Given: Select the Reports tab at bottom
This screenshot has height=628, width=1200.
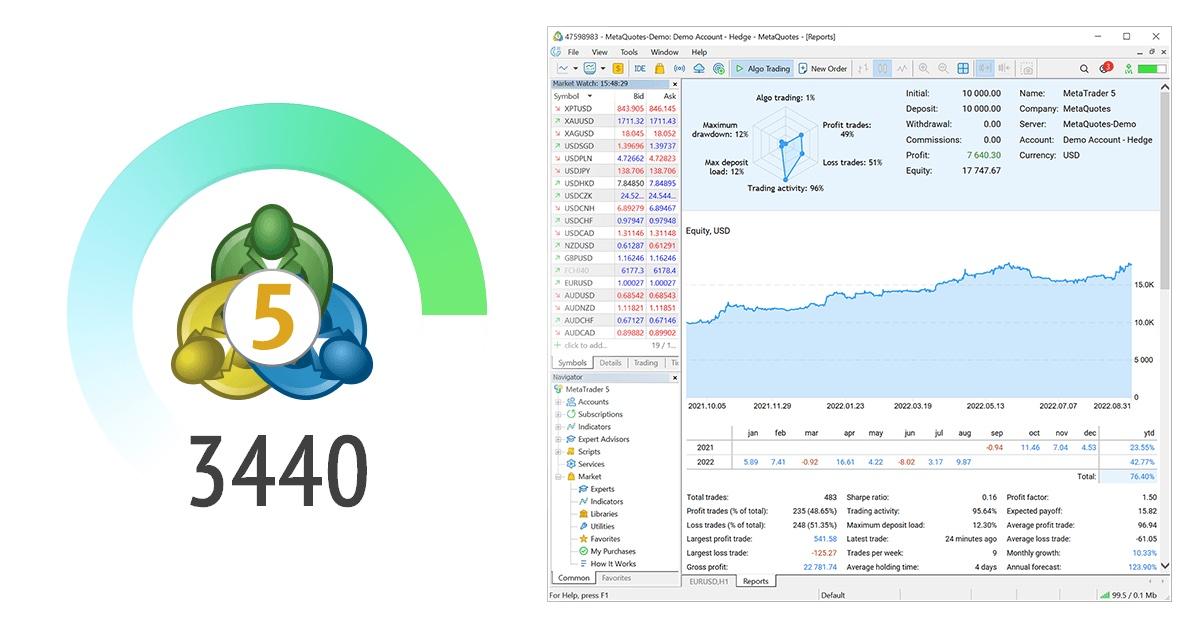Looking at the screenshot, I should 756,581.
